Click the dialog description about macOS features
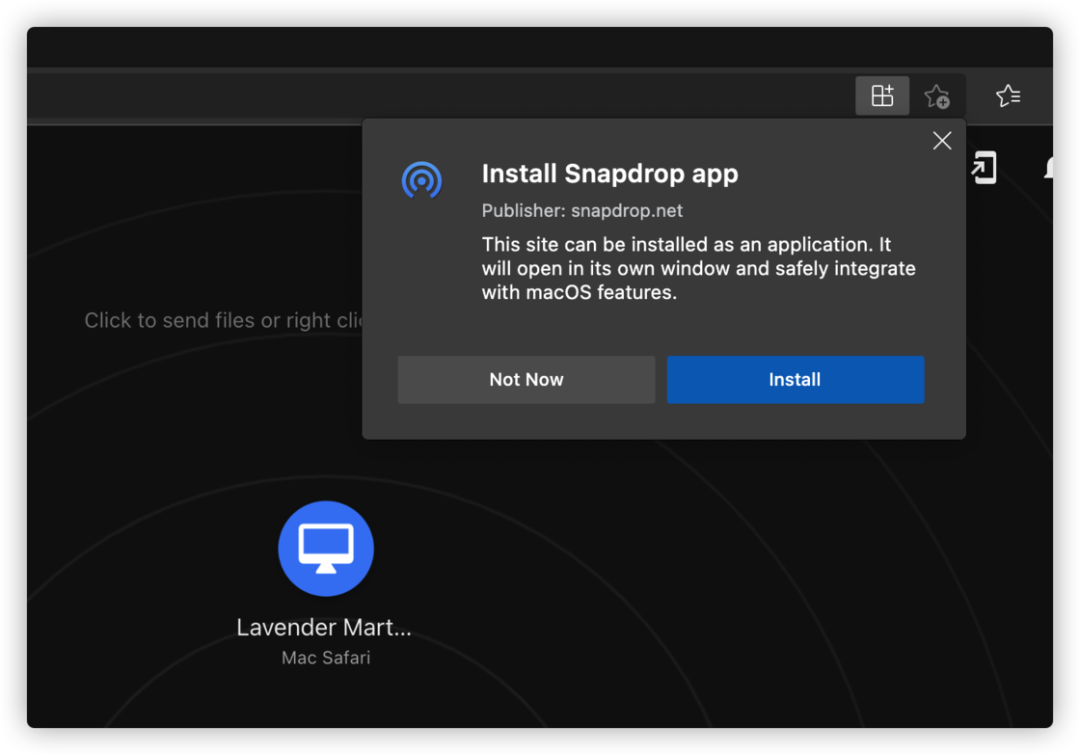This screenshot has width=1080, height=755. (698, 268)
